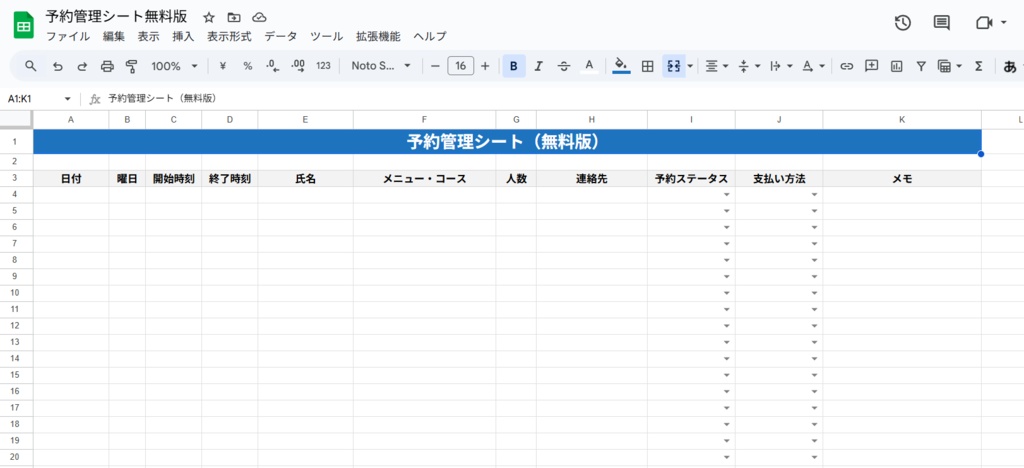Print the spreadsheet
This screenshot has width=1024, height=468.
tap(107, 66)
